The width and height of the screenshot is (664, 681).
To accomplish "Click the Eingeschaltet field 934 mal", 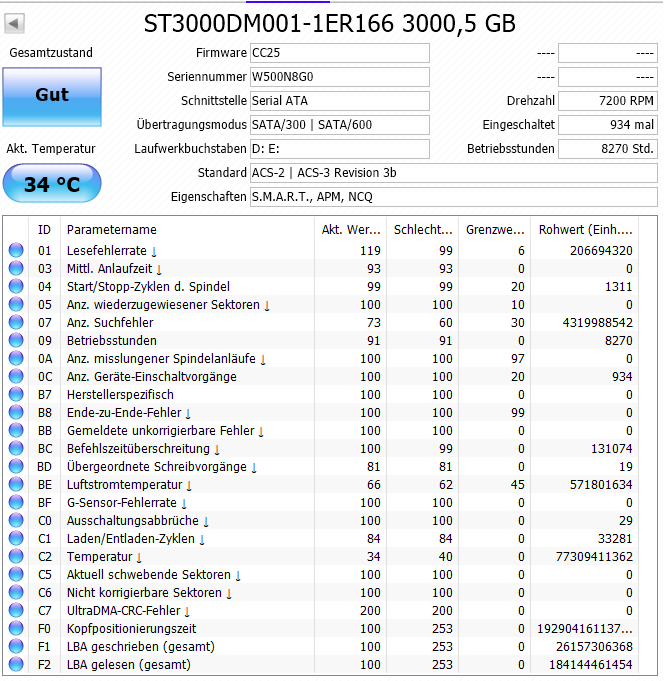I will (x=608, y=125).
